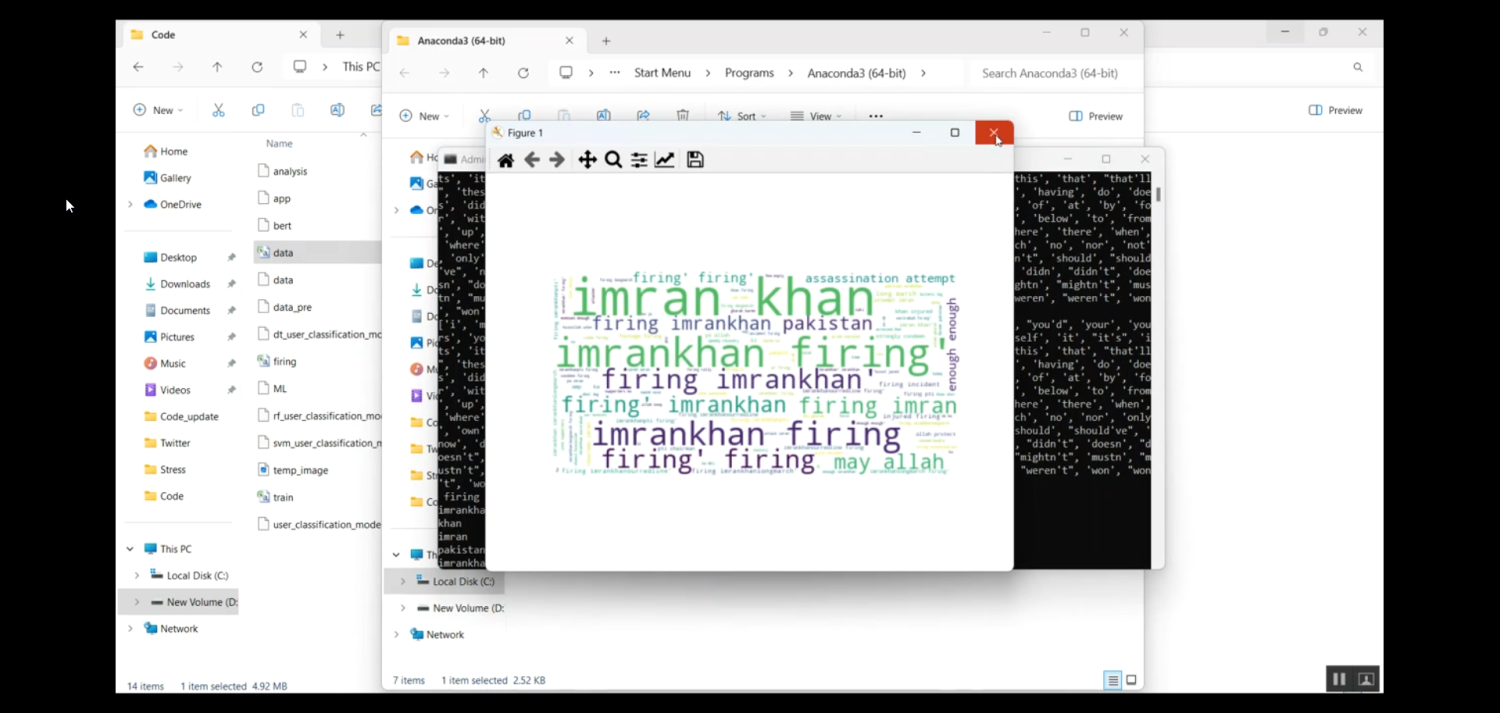Save the word cloud figure using the Save icon
This screenshot has width=1500, height=713.
694,159
